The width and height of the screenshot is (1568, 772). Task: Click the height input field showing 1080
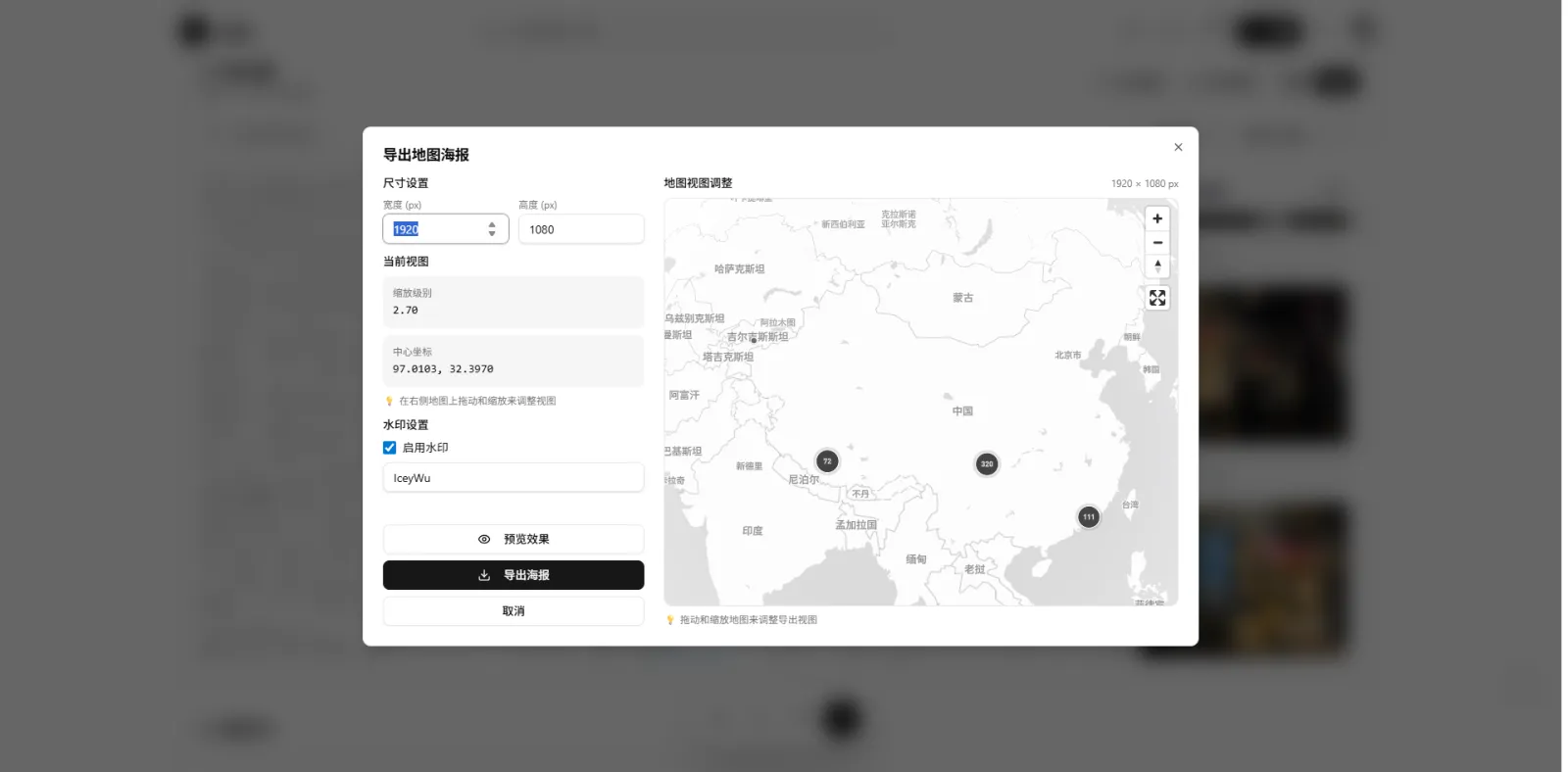tap(581, 229)
